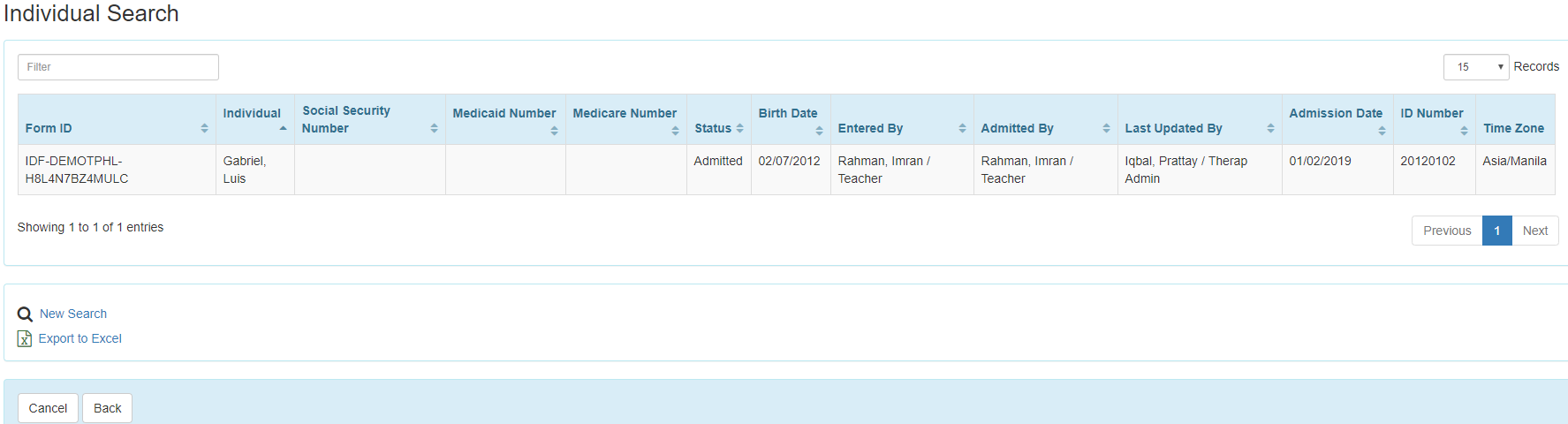Click the Entered By sort arrows
This screenshot has width=1568, height=424.
(x=962, y=128)
